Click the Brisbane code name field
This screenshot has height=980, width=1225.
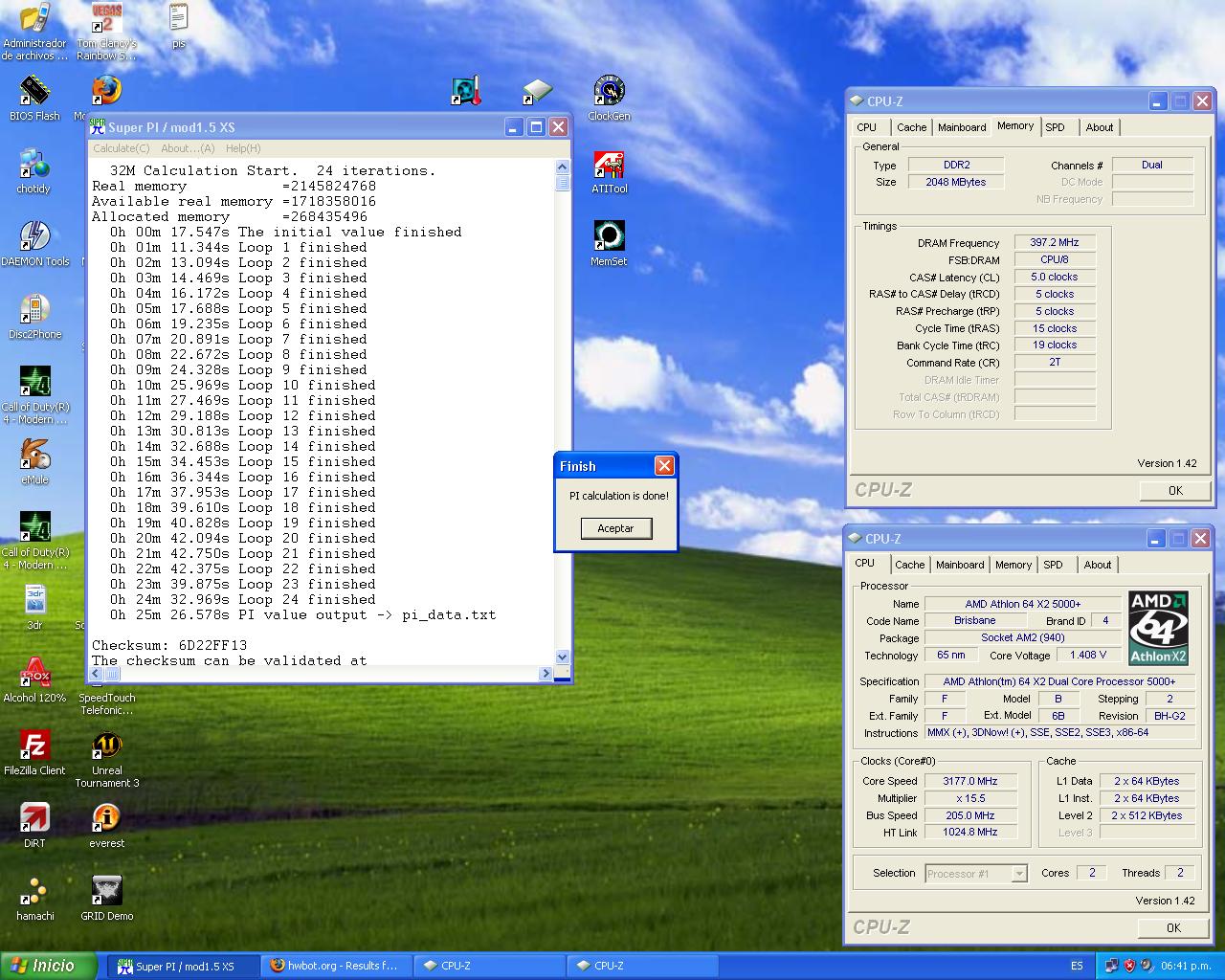(974, 620)
